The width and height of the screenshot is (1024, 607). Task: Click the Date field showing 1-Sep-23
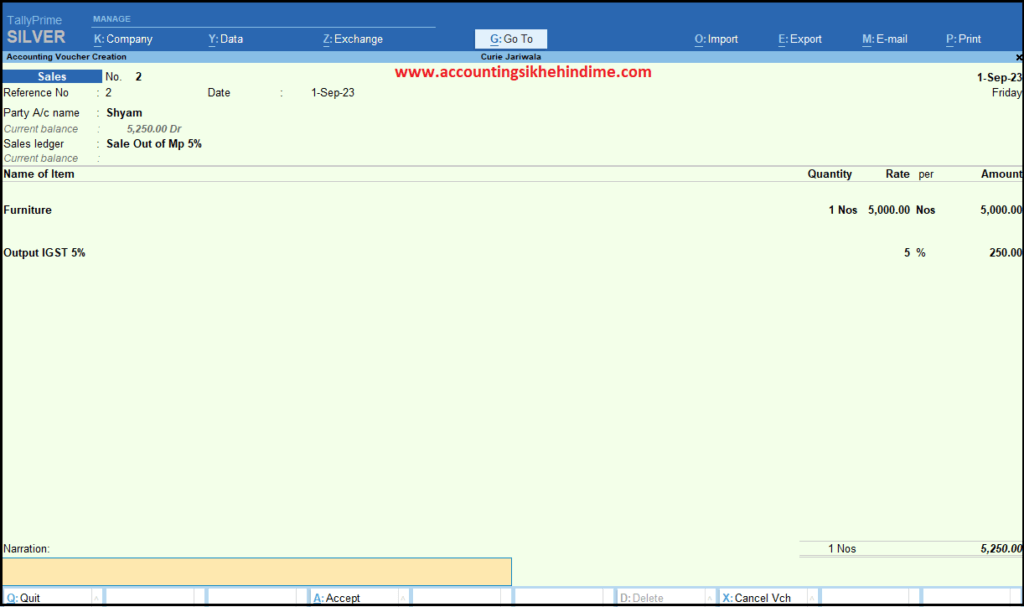[332, 93]
